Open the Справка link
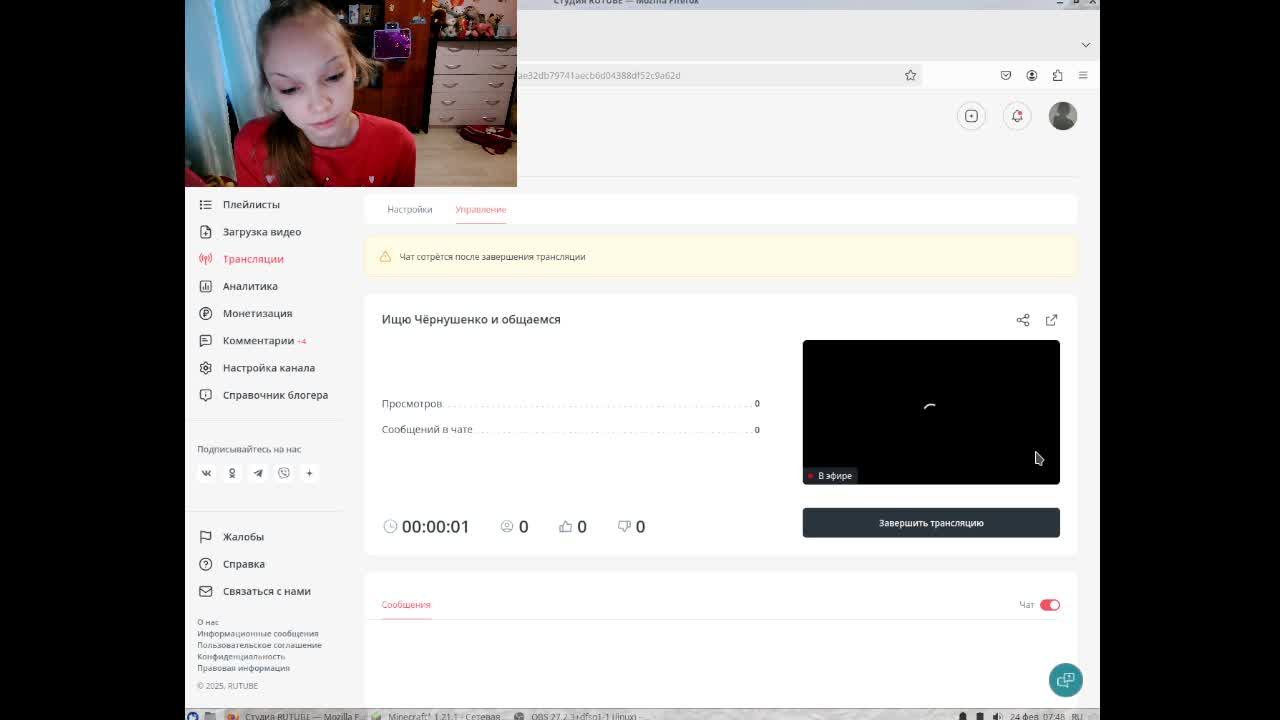This screenshot has width=1280, height=720. pyautogui.click(x=244, y=564)
